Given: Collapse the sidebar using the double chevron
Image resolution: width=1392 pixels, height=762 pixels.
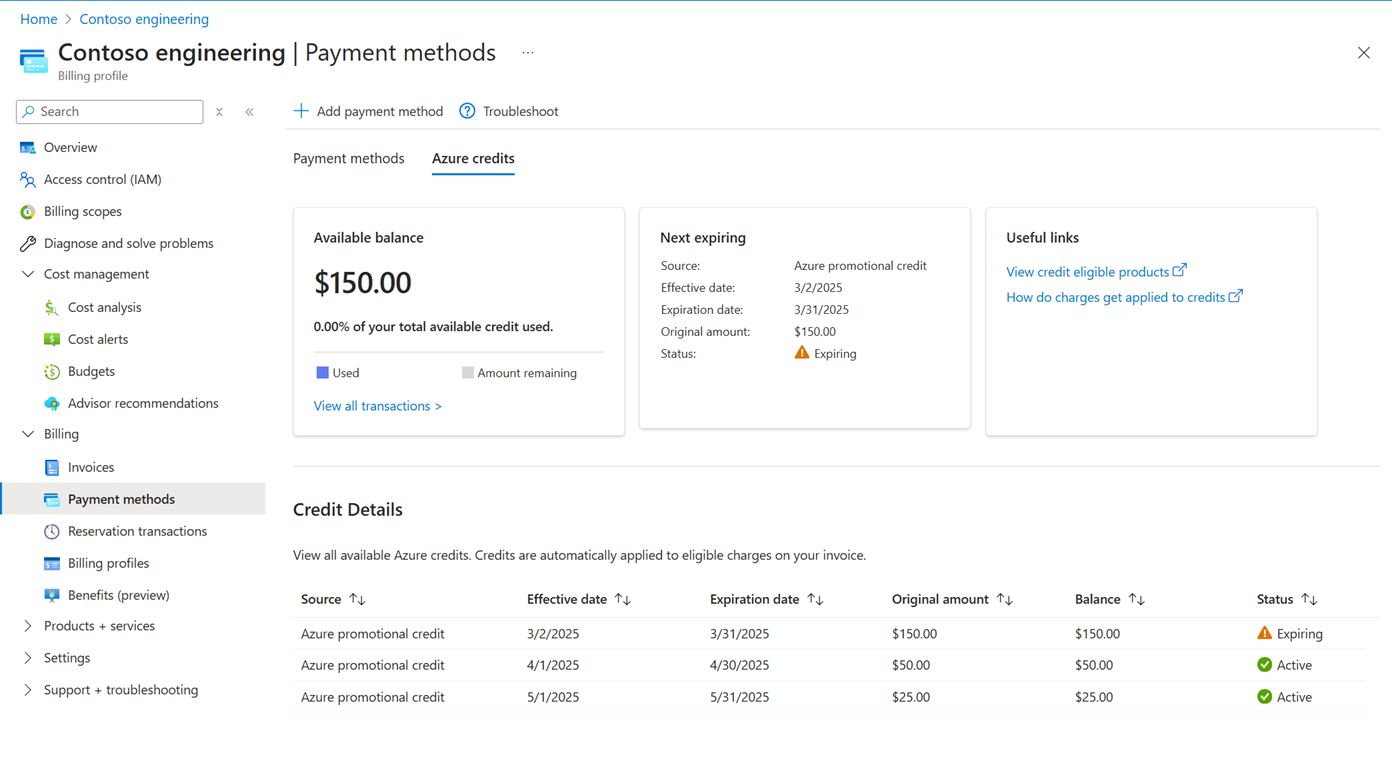Looking at the screenshot, I should (x=249, y=111).
